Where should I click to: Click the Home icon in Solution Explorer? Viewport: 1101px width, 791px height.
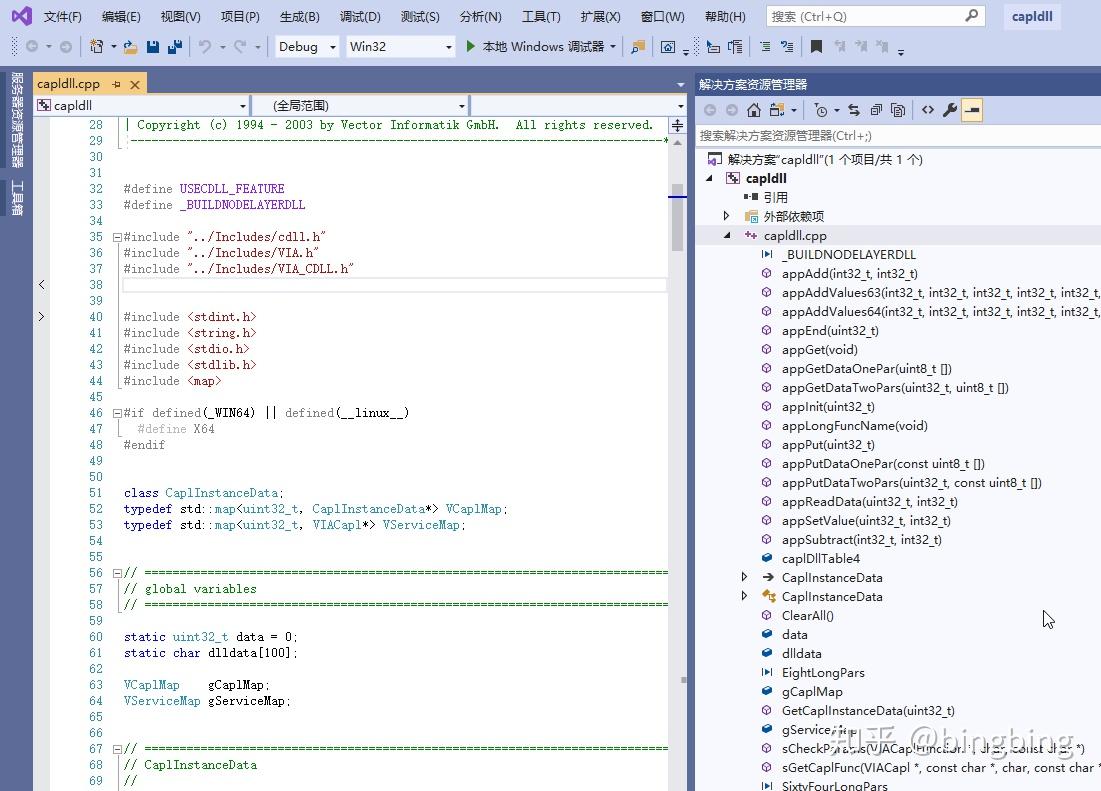754,110
